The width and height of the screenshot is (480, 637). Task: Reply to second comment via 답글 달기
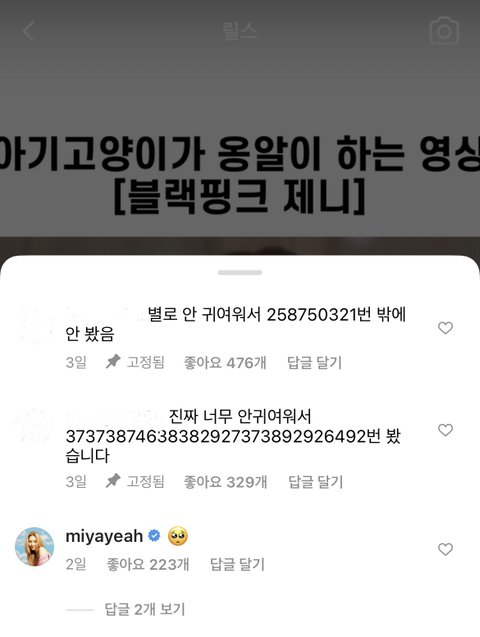pos(316,482)
